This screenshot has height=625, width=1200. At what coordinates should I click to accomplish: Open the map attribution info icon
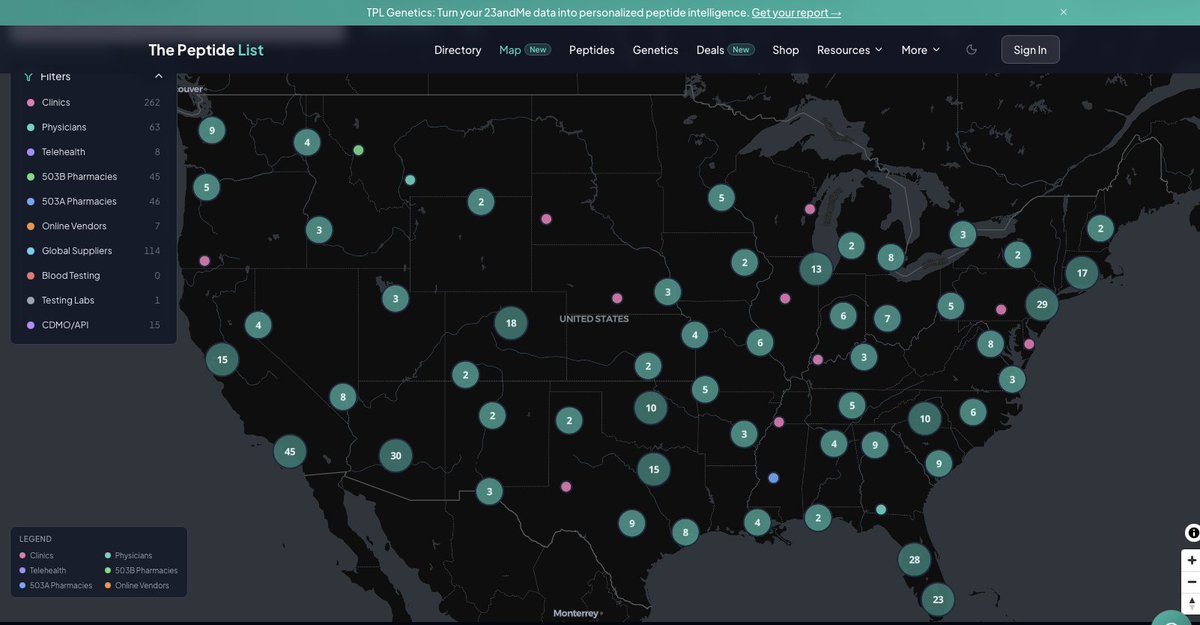point(1192,533)
